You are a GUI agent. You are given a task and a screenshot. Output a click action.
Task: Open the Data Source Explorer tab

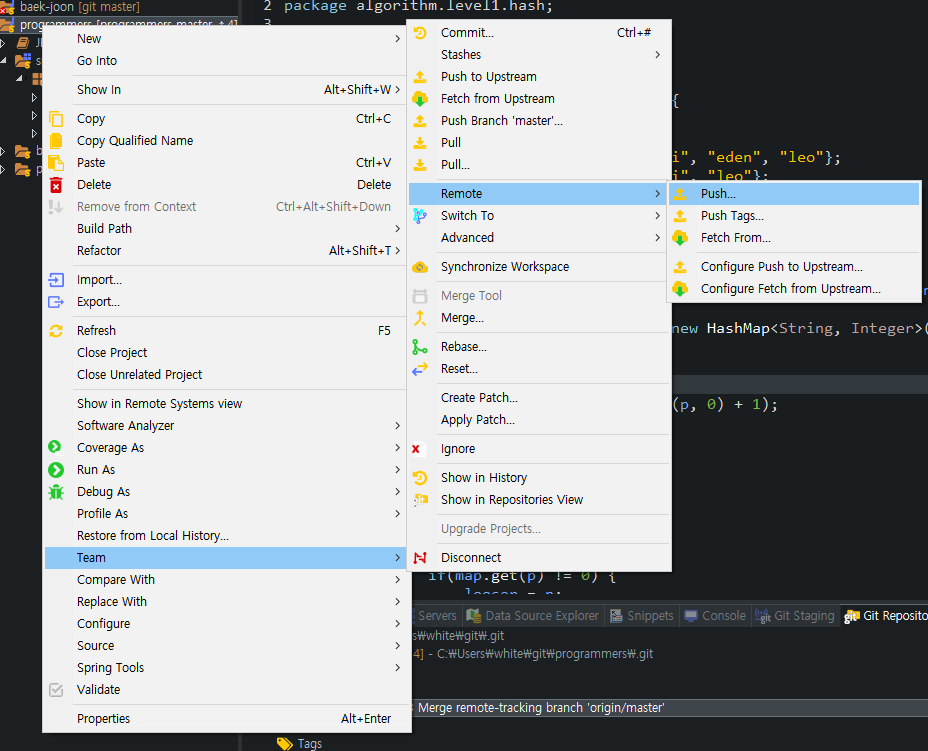coord(534,615)
